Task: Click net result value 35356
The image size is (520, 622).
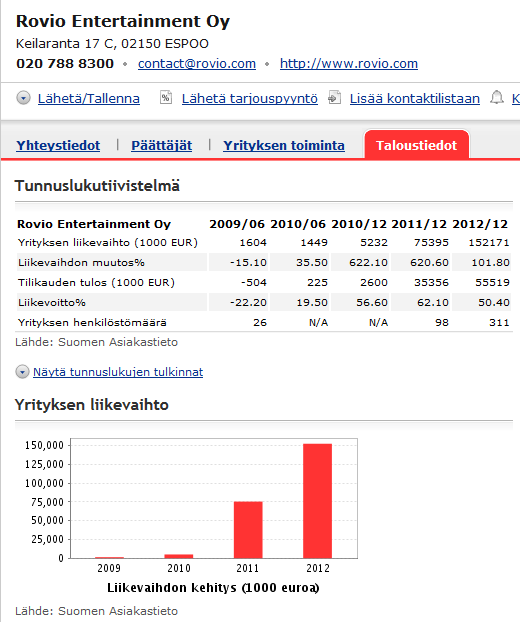Action: point(431,282)
